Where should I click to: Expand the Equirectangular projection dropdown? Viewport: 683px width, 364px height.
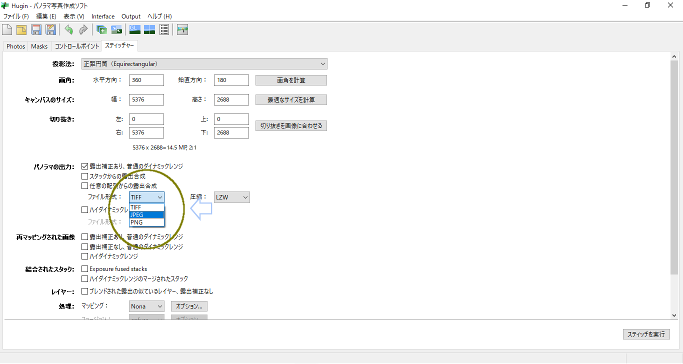click(204, 64)
